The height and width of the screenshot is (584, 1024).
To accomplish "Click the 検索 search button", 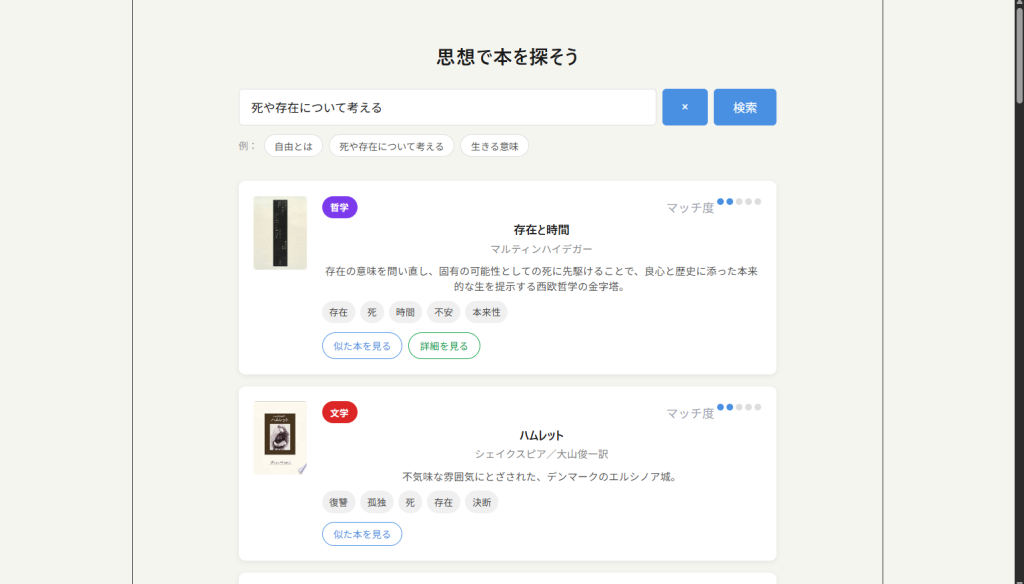I will coord(744,107).
